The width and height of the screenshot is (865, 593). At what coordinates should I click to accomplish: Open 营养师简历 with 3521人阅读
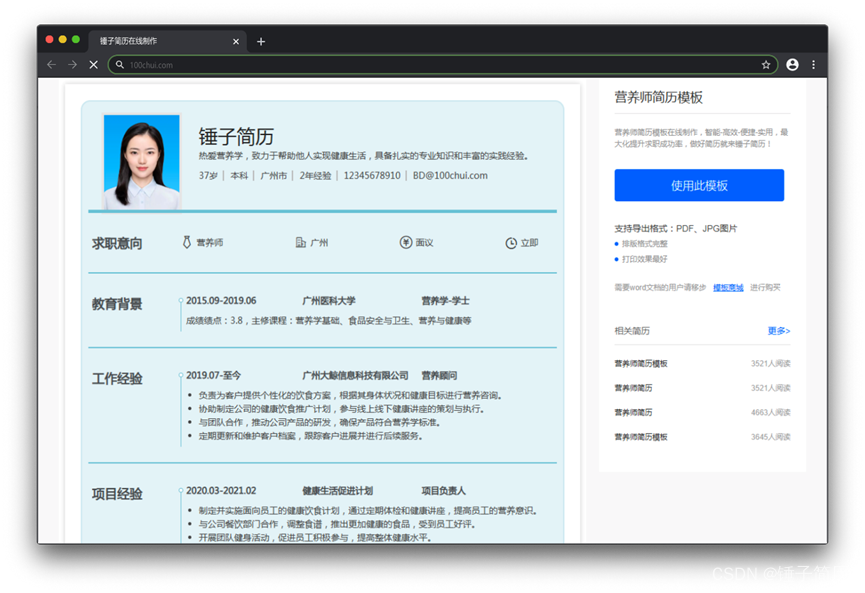(702, 388)
